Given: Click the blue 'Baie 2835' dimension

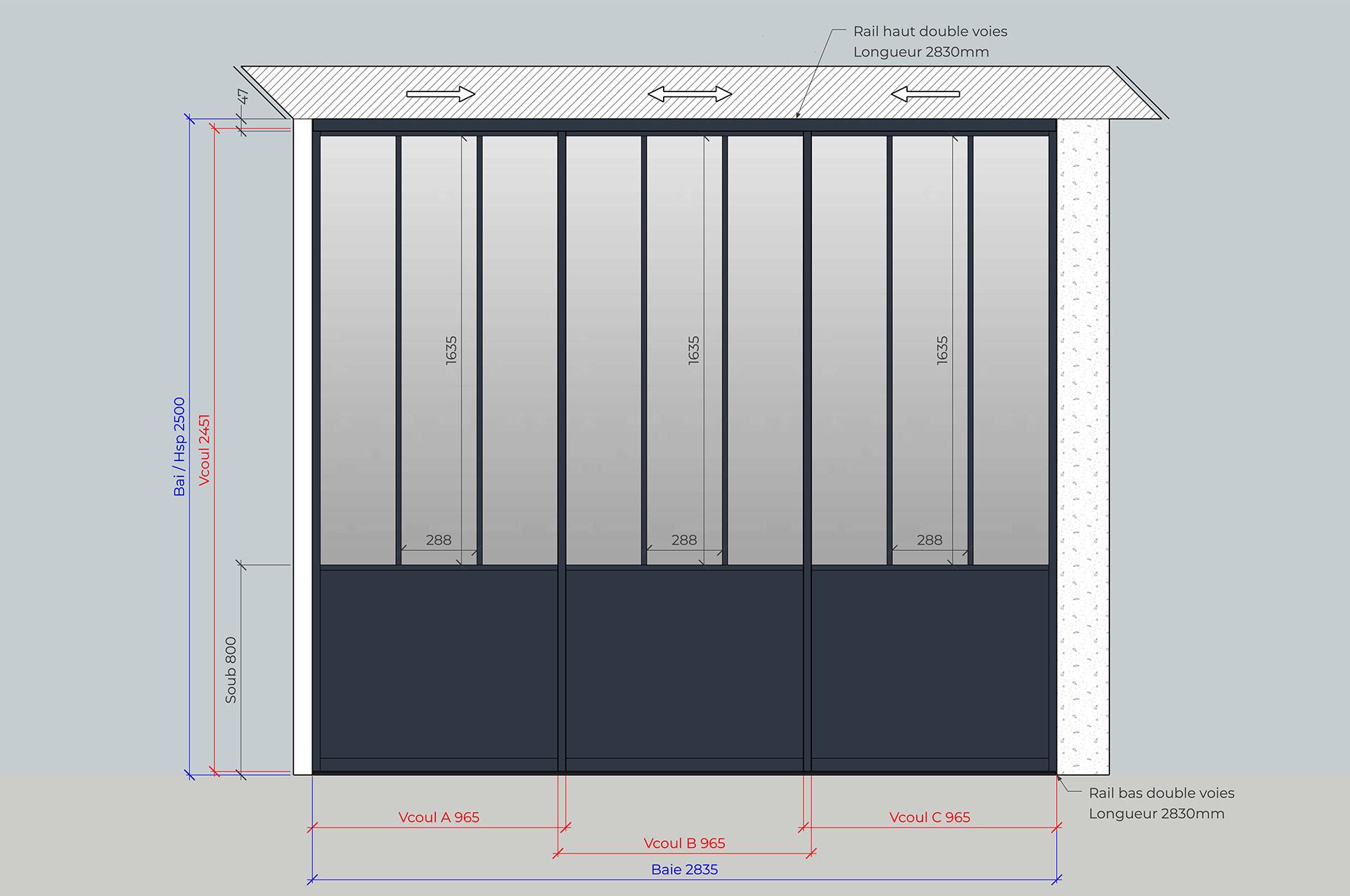Looking at the screenshot, I should (x=684, y=870).
